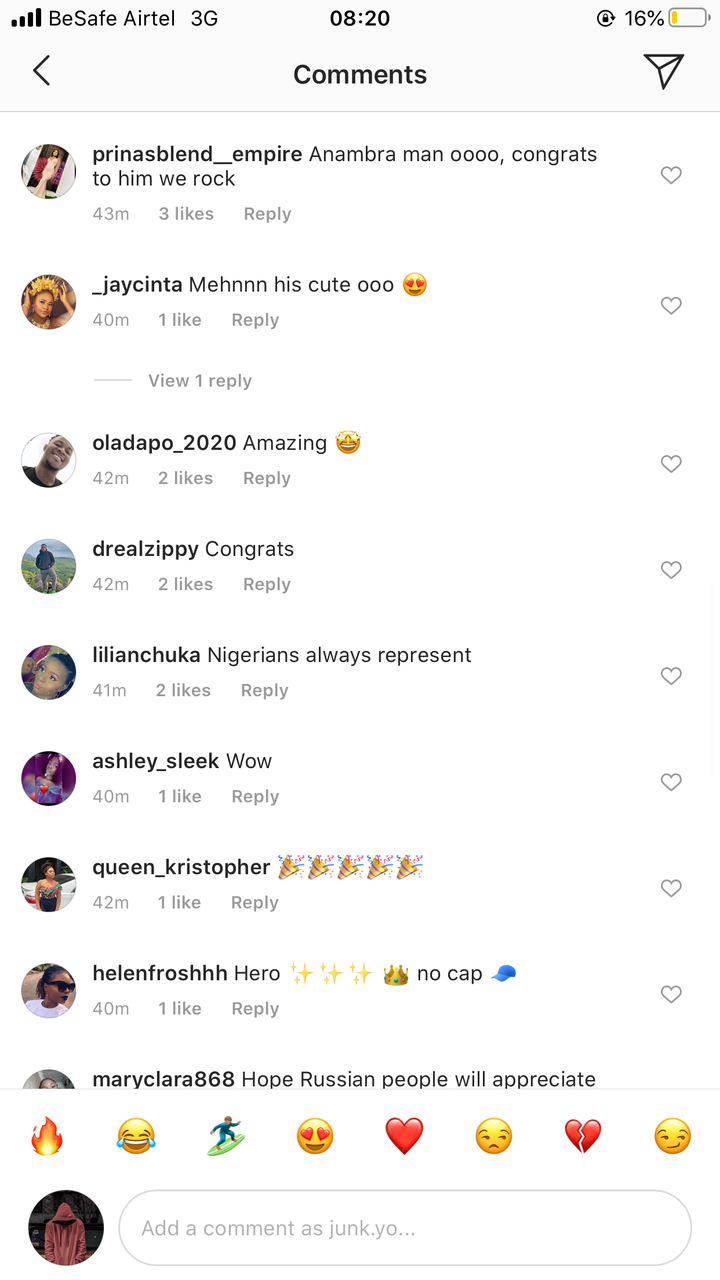The image size is (720, 1280).
Task: Insert the laughing-crying emoji reaction
Action: coord(136,1136)
